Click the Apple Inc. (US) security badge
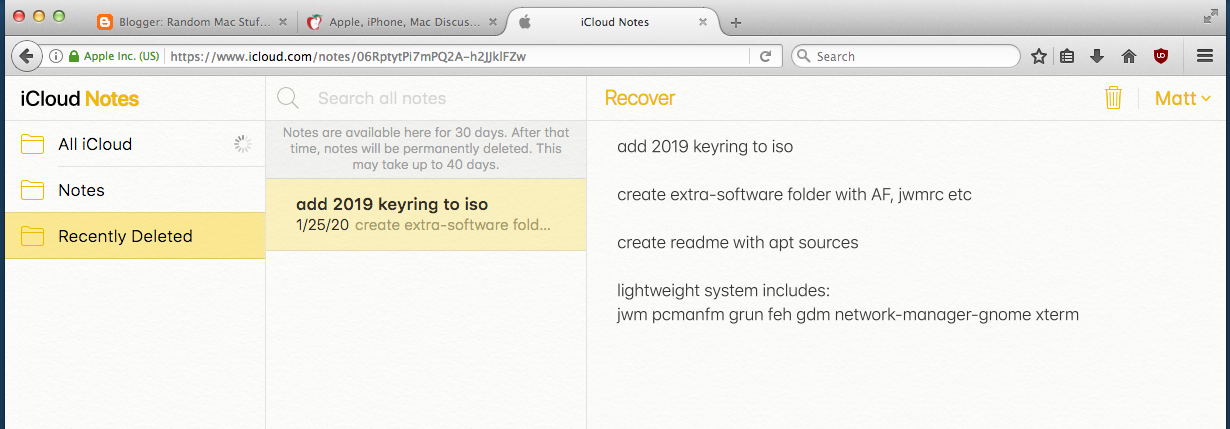 114,57
